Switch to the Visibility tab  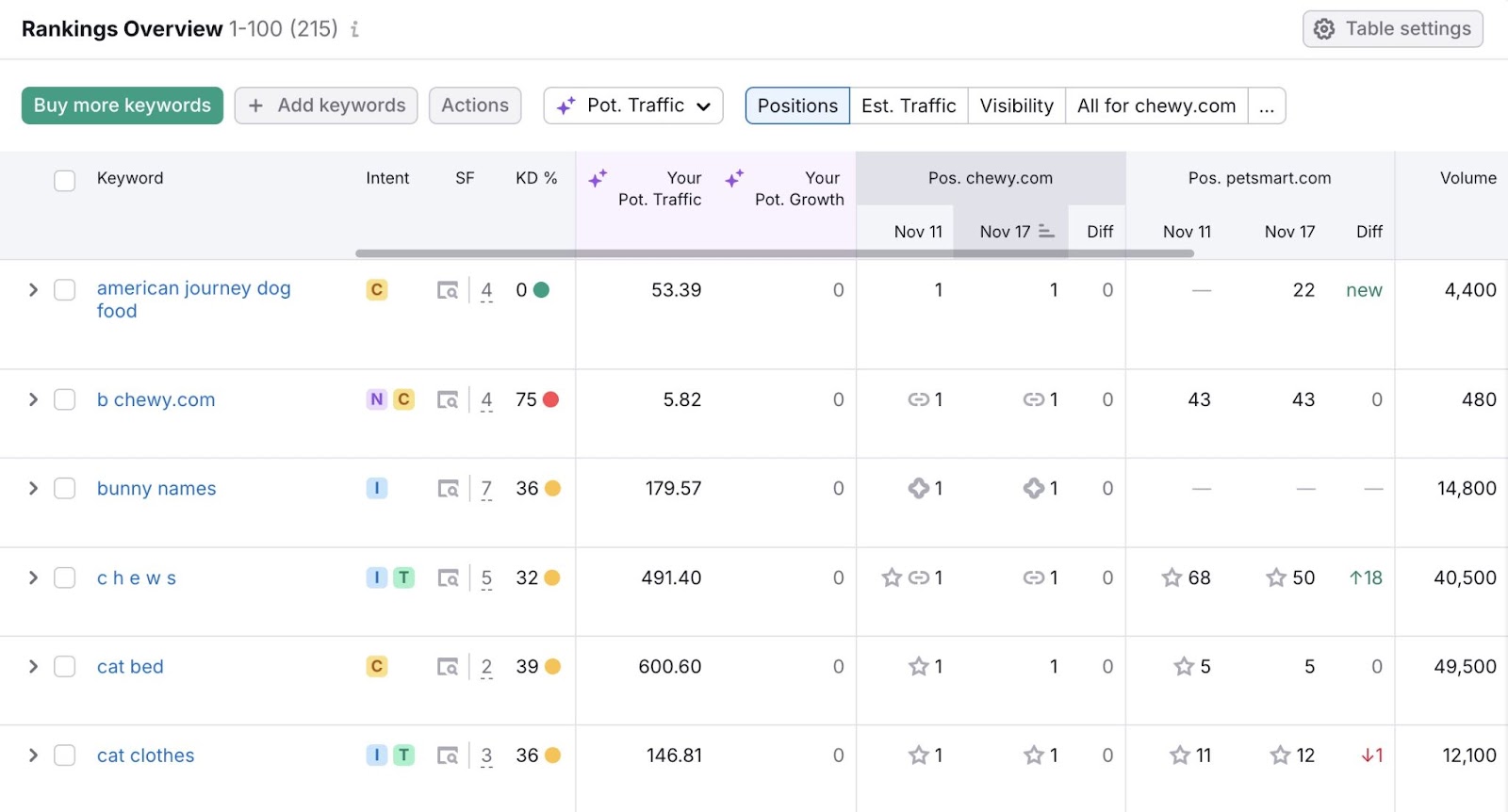tap(1016, 106)
